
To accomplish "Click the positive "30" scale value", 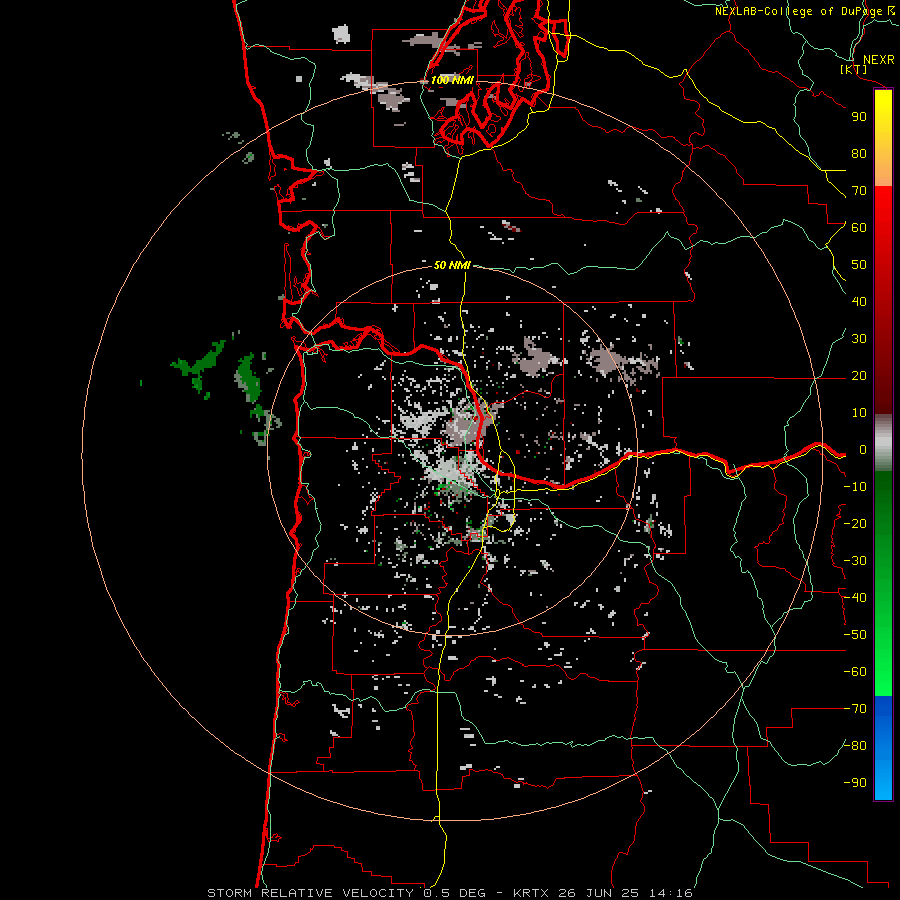I will (x=859, y=339).
